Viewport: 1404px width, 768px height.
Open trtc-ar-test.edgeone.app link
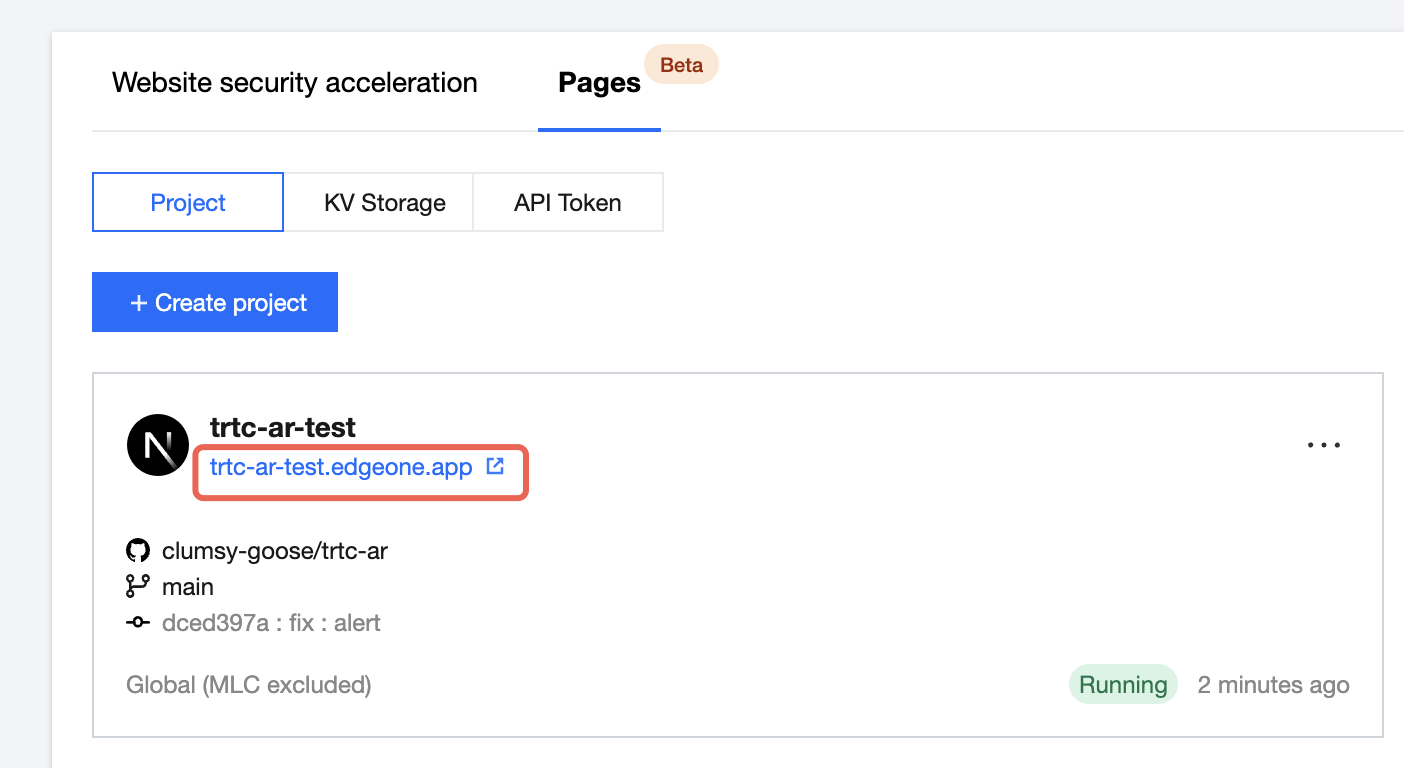[x=341, y=467]
